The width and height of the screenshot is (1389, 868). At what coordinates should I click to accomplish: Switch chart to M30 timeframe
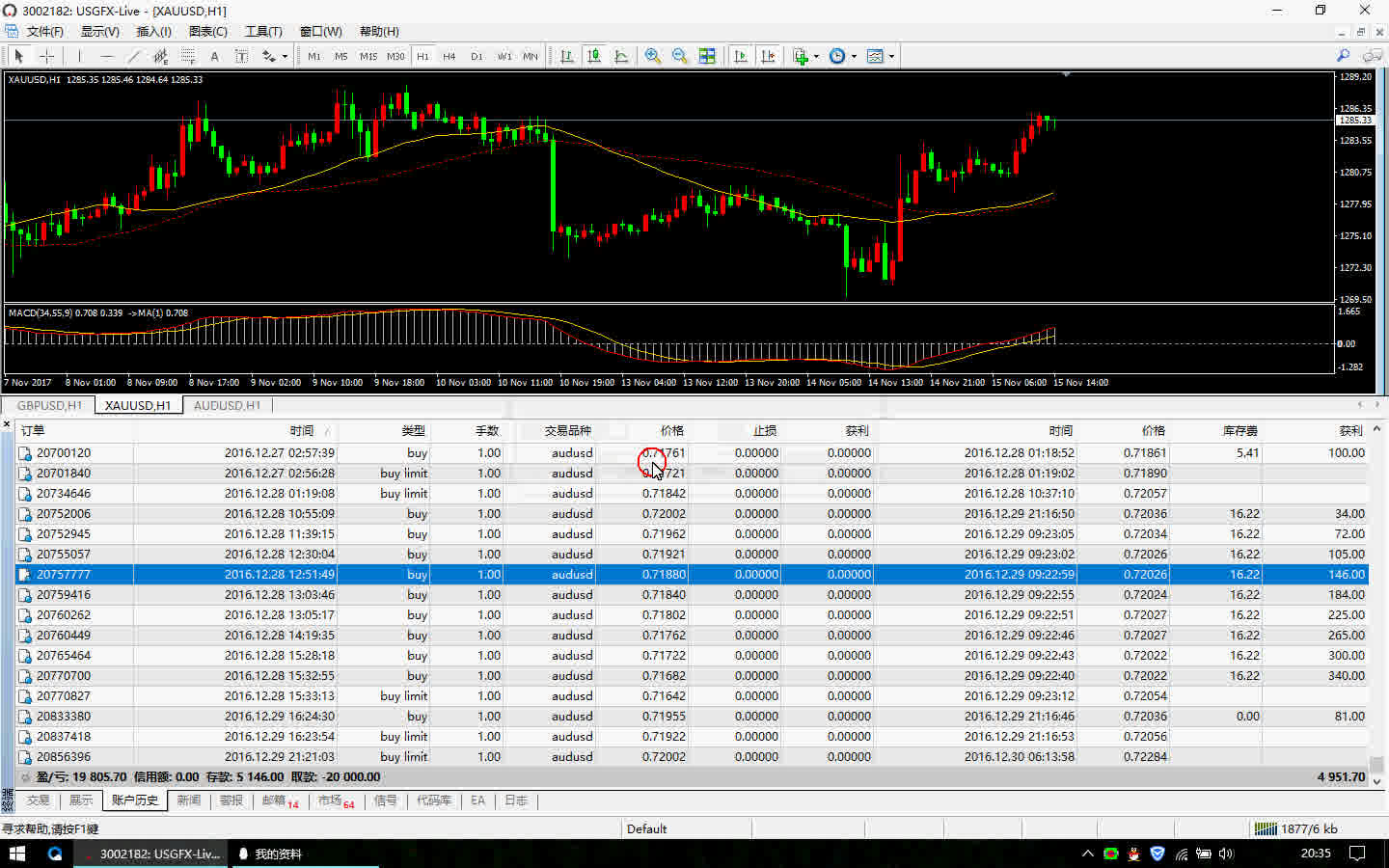click(x=395, y=56)
